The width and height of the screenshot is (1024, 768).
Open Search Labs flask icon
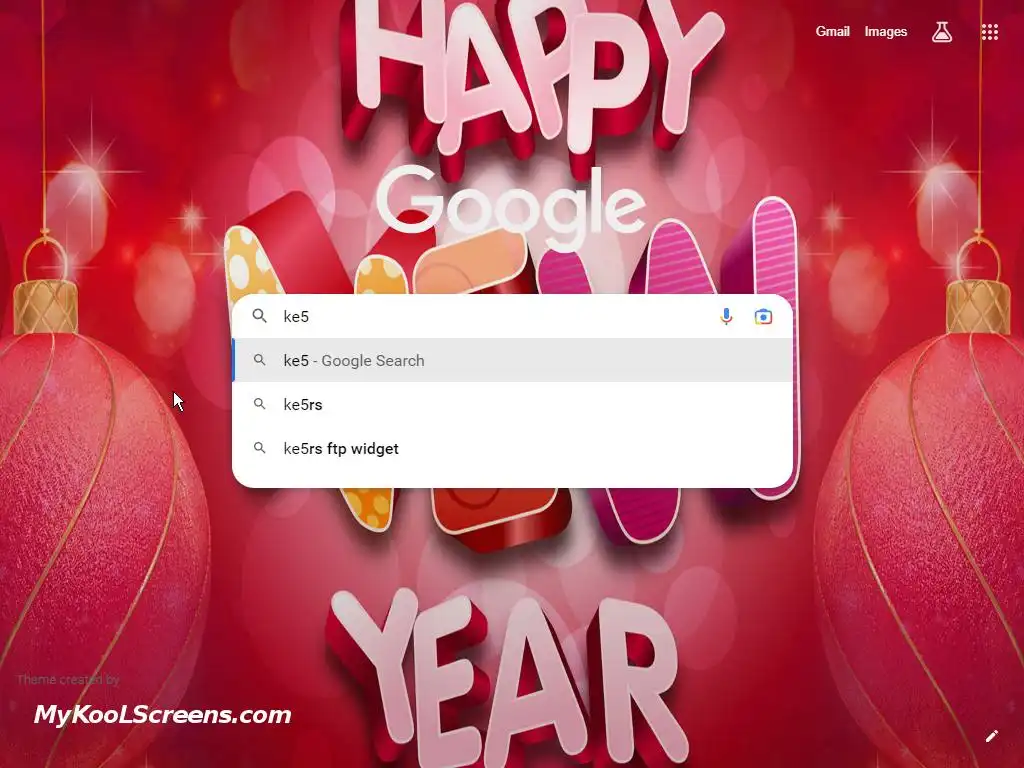pos(941,31)
